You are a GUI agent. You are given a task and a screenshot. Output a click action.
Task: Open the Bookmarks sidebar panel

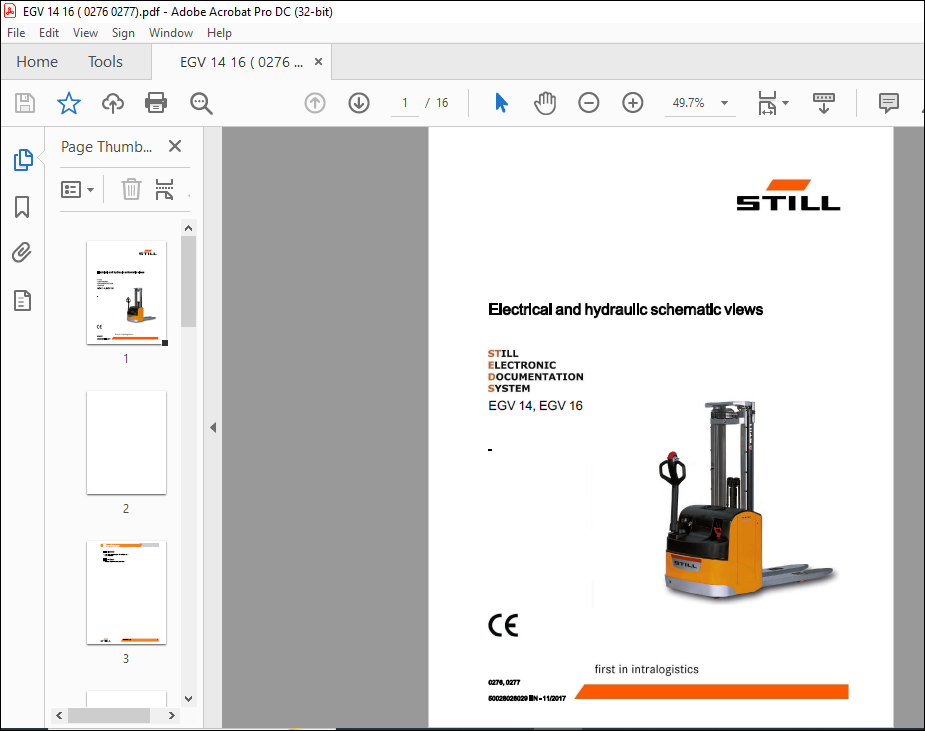tap(22, 207)
